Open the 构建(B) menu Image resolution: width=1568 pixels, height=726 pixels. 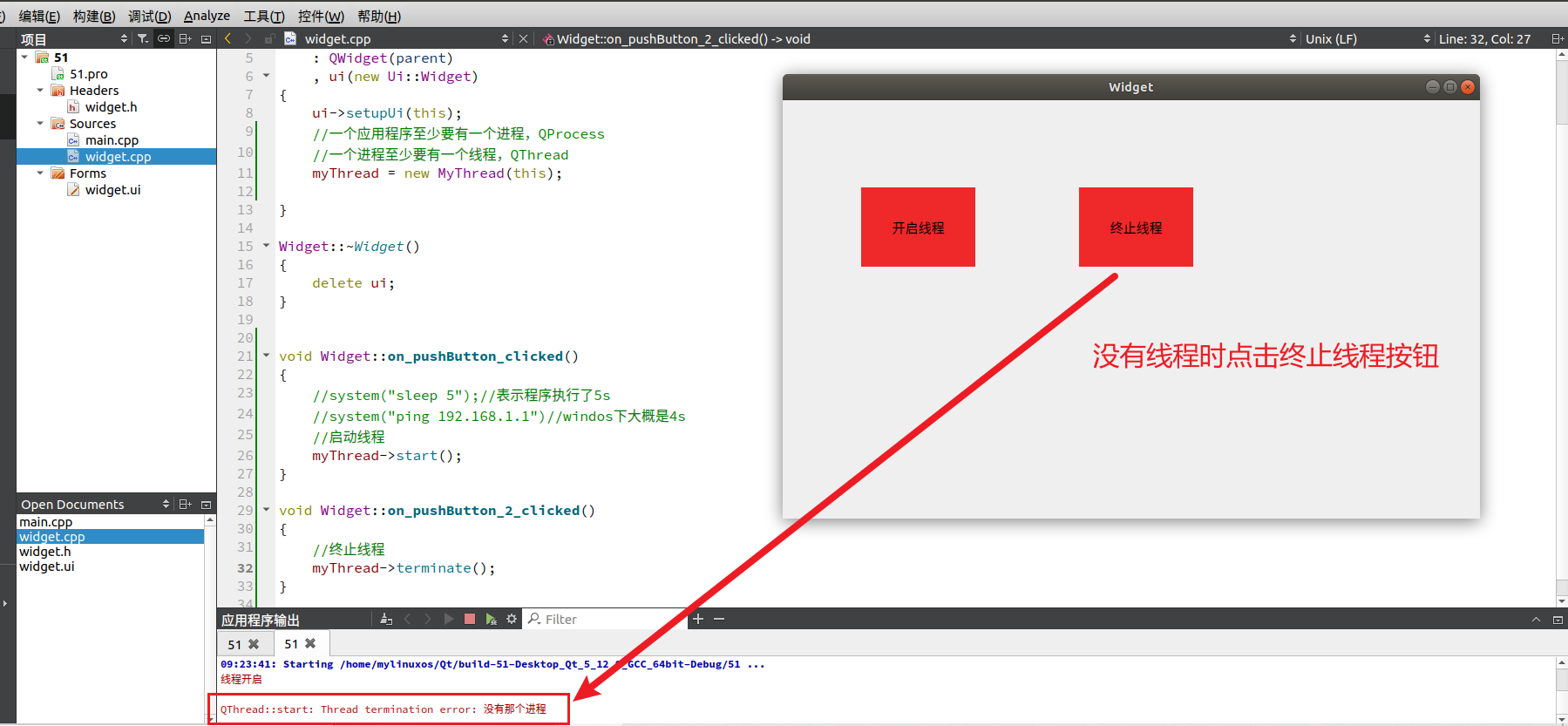coord(94,16)
